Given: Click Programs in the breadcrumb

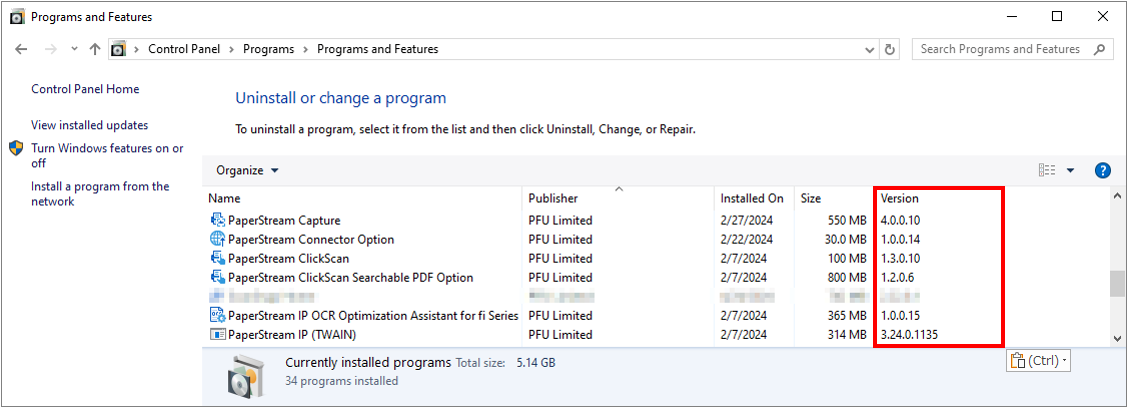Looking at the screenshot, I should (x=268, y=50).
